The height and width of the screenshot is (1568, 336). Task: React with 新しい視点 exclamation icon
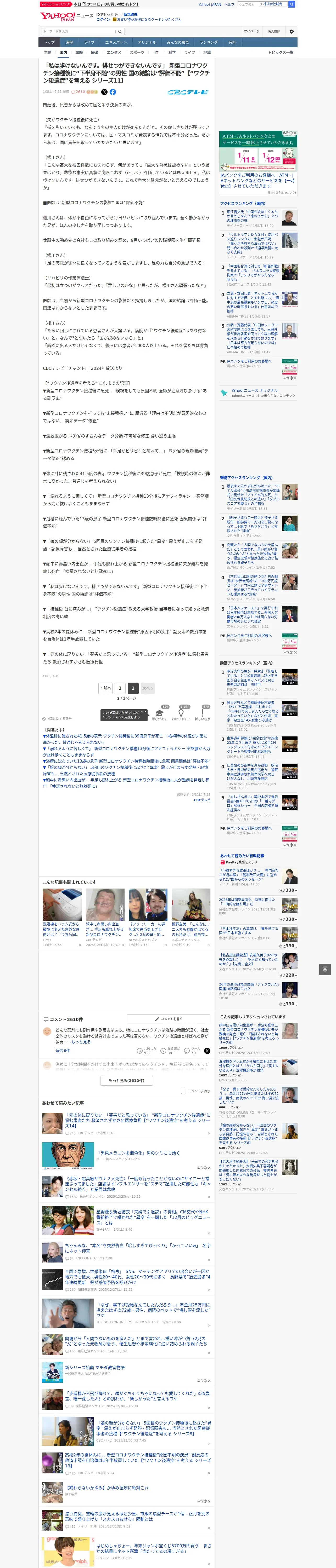(203, 713)
